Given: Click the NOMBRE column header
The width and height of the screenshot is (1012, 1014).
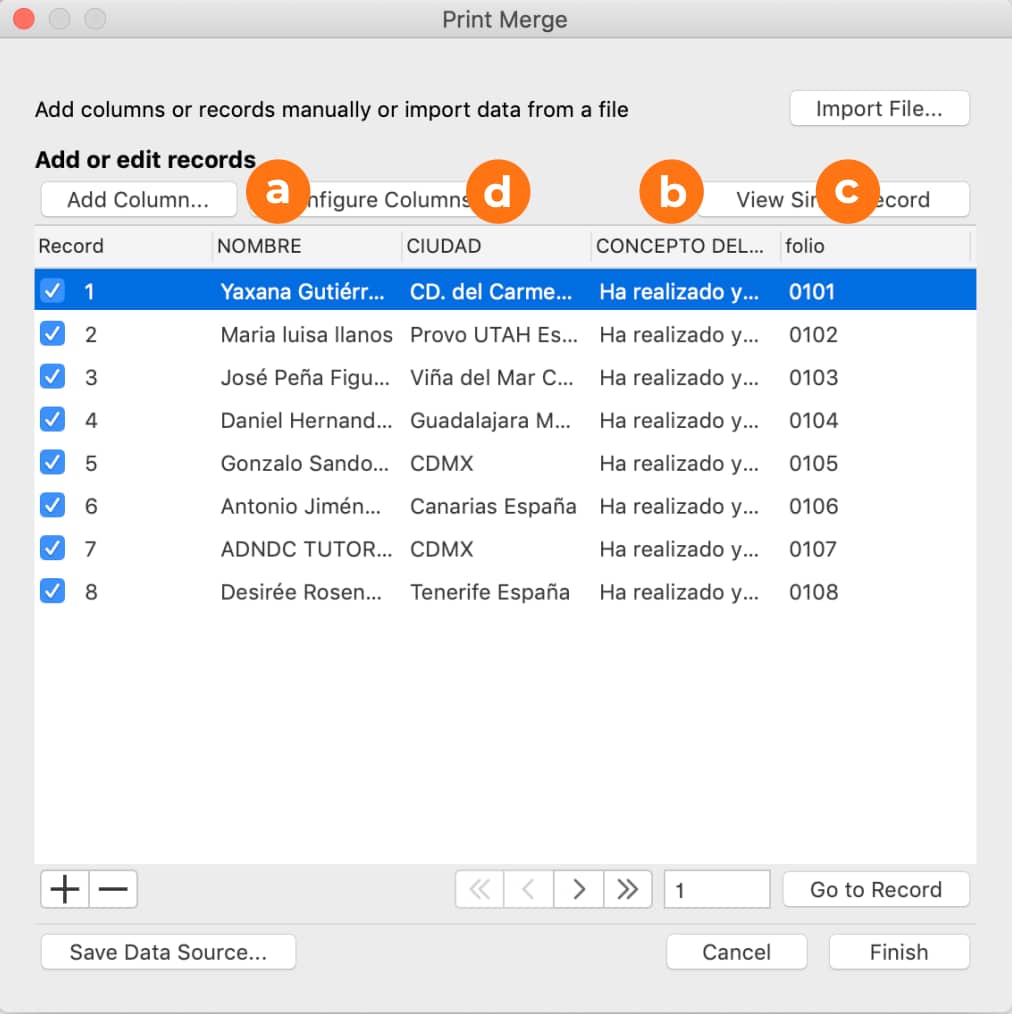Looking at the screenshot, I should [307, 246].
